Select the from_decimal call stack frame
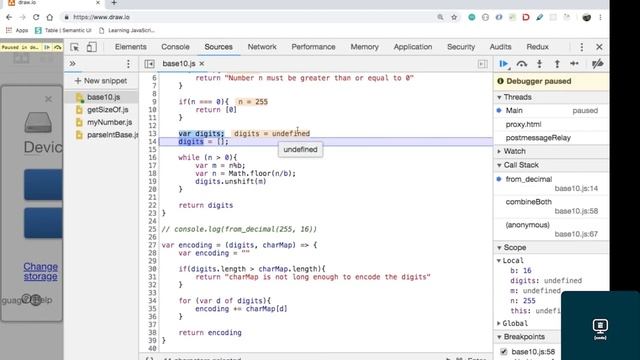This screenshot has height=360, width=640. [x=551, y=183]
